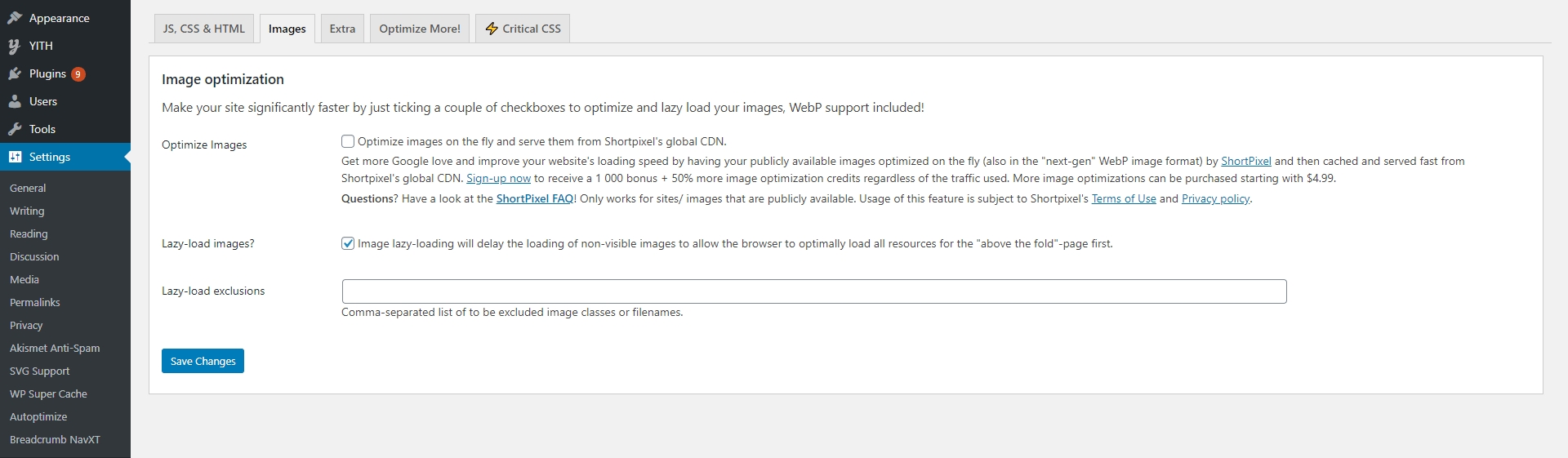Image resolution: width=1568 pixels, height=458 pixels.
Task: Open the ShortPixel FAQ link
Action: [x=535, y=199]
